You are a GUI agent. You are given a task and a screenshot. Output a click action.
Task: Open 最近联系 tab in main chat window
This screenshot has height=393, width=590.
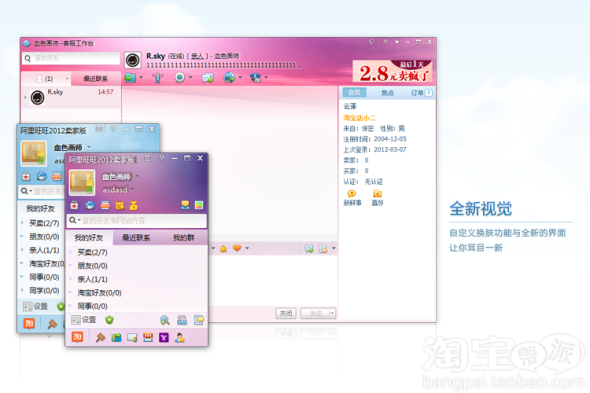96,78
